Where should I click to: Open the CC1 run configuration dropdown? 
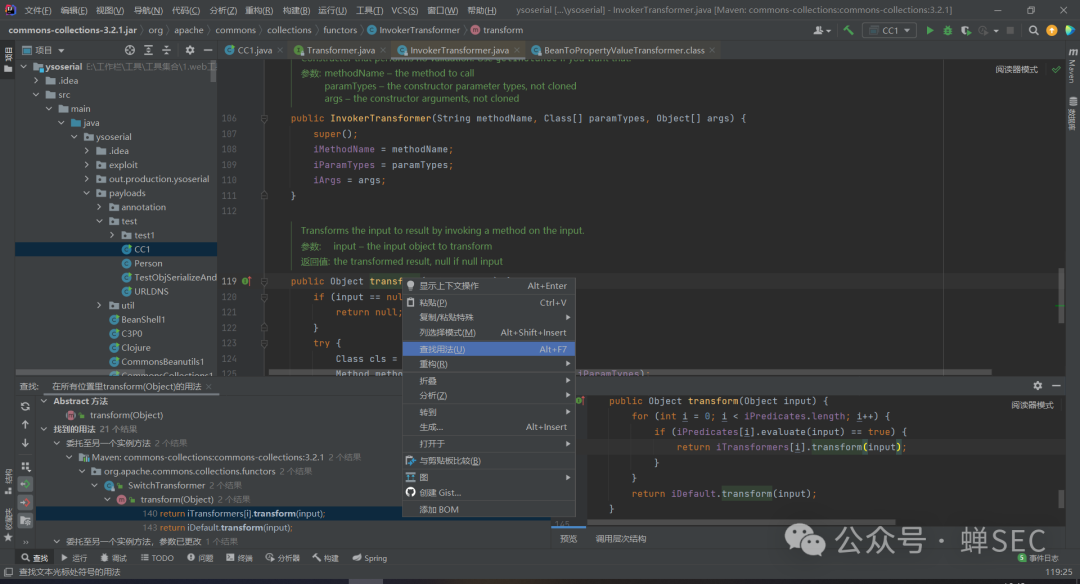tap(889, 30)
